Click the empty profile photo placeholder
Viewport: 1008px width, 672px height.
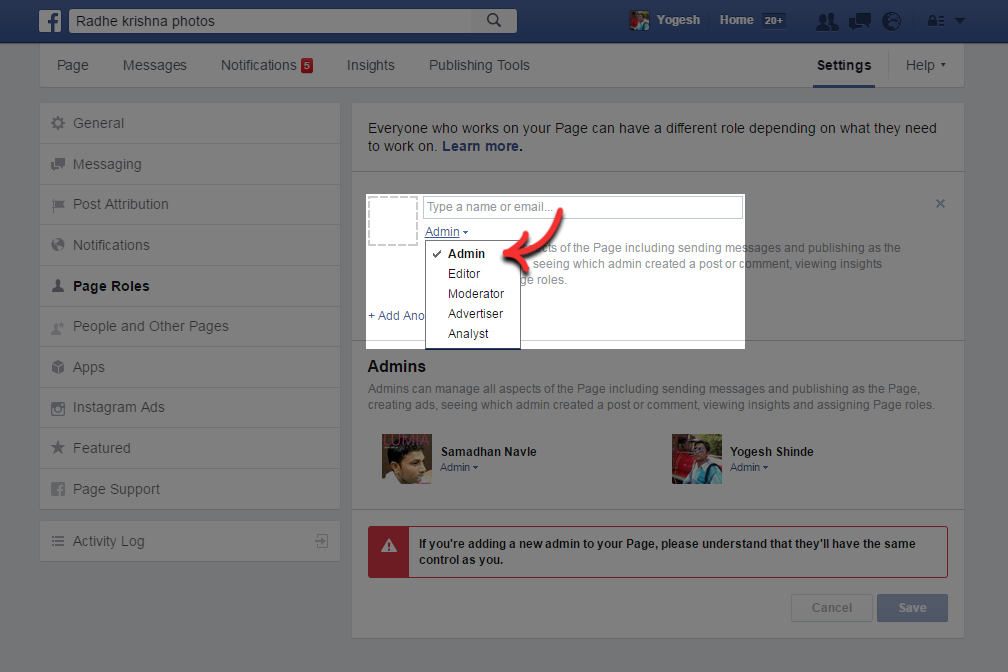pos(393,221)
